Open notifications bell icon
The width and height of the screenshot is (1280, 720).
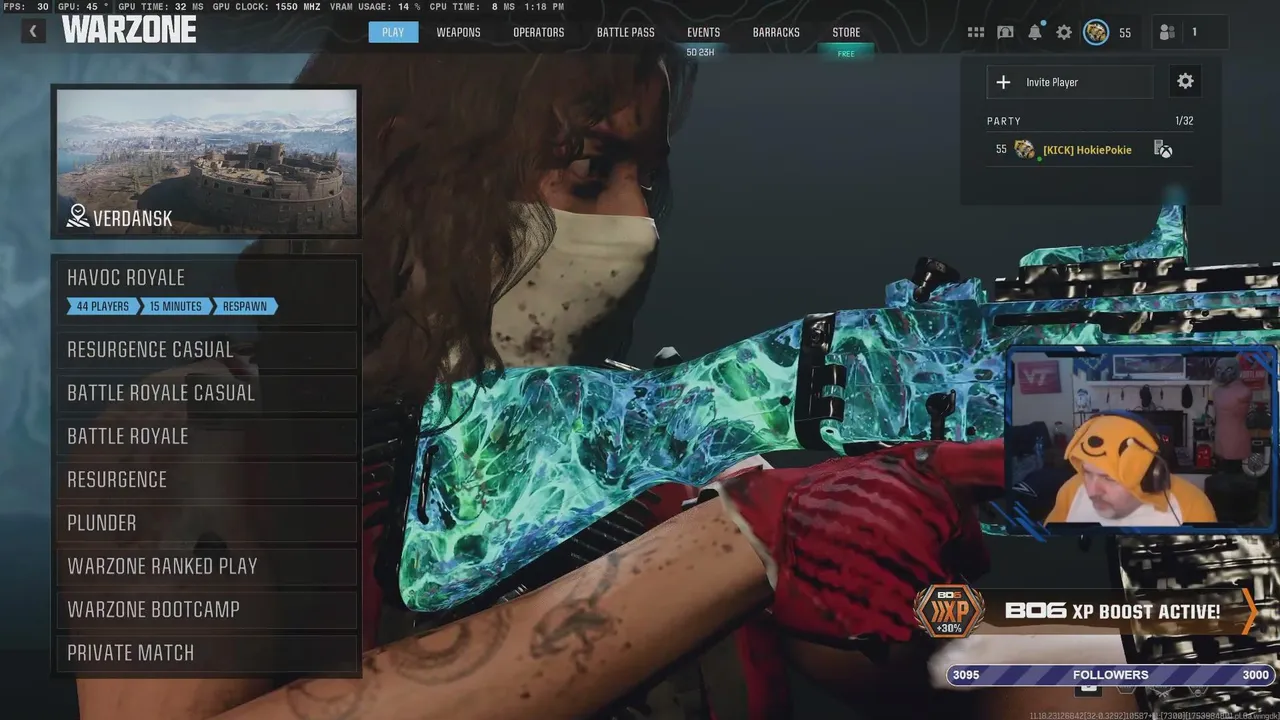coord(1035,32)
